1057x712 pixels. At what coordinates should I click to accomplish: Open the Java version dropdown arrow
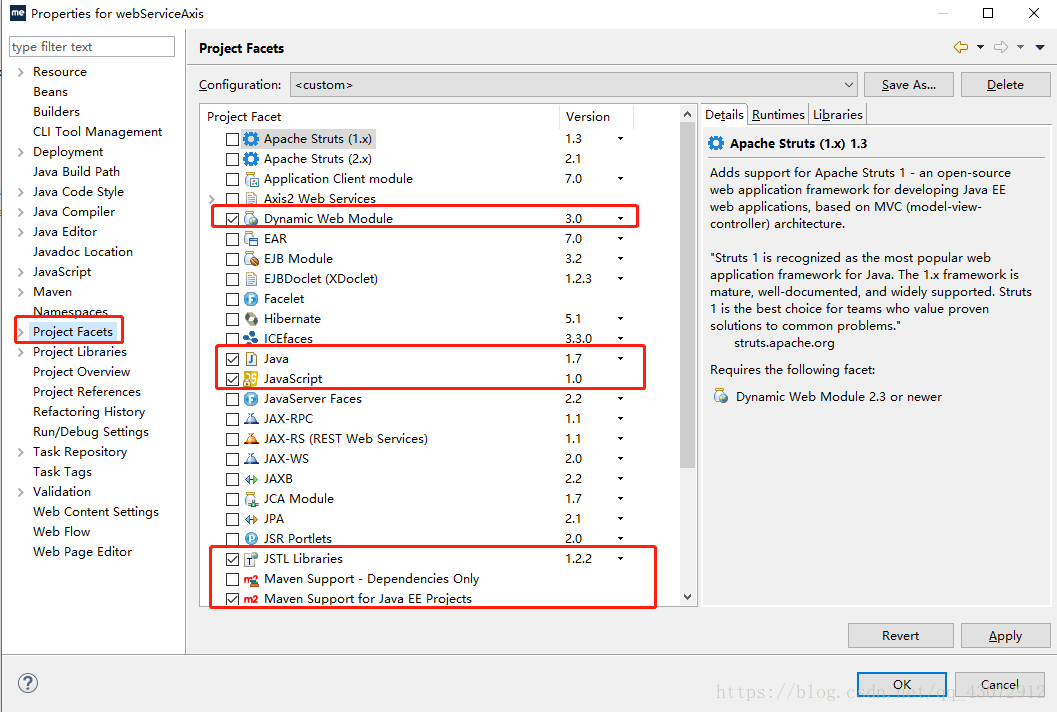620,359
